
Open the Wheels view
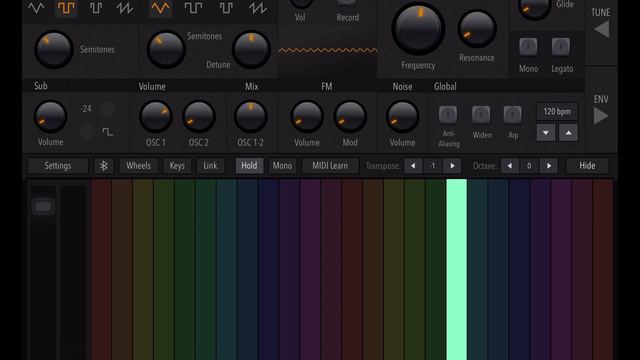[x=138, y=166]
